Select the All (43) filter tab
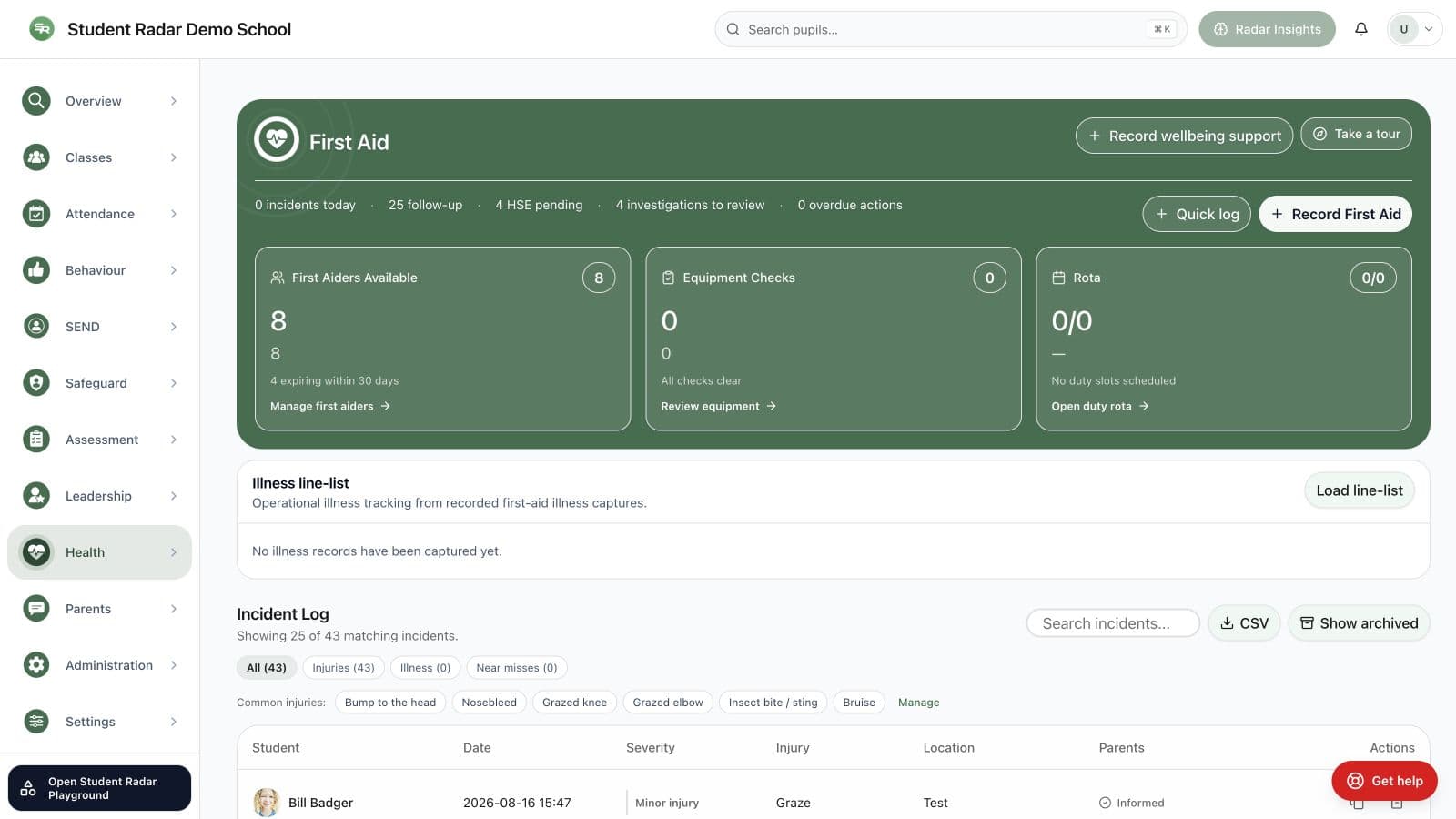Image resolution: width=1456 pixels, height=819 pixels. [x=267, y=668]
